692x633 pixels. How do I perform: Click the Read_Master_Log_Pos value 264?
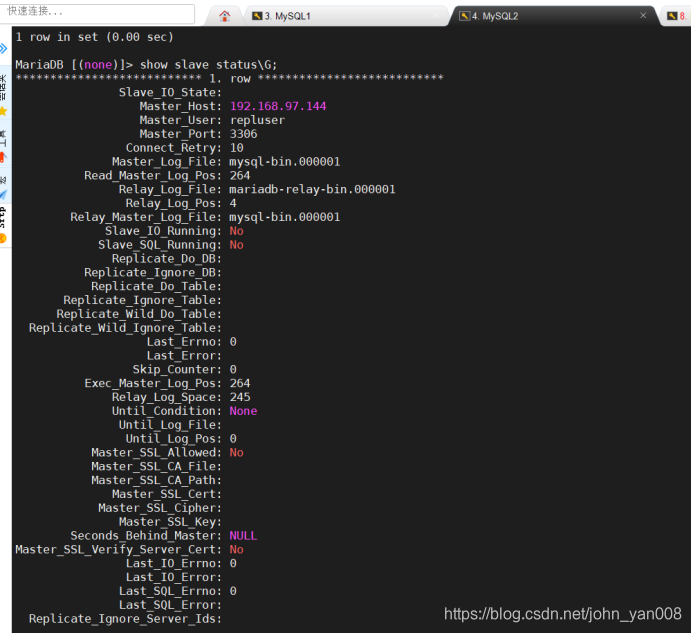[x=240, y=176]
